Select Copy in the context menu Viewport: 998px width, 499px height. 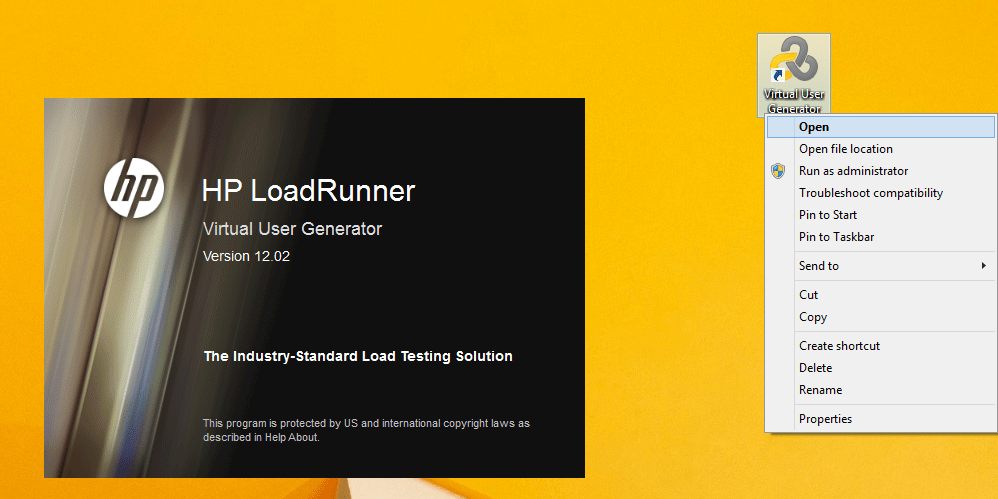pyautogui.click(x=881, y=317)
